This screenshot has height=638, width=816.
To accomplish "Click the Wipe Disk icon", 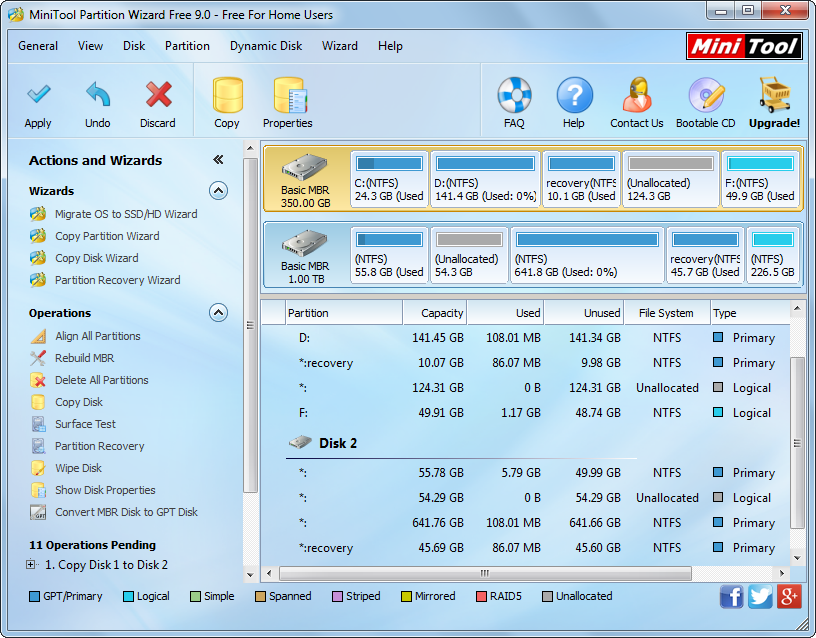I will pyautogui.click(x=38, y=468).
